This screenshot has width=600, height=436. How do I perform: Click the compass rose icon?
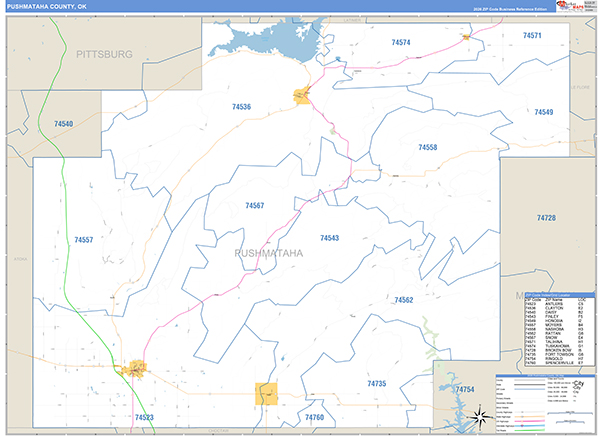[480, 416]
